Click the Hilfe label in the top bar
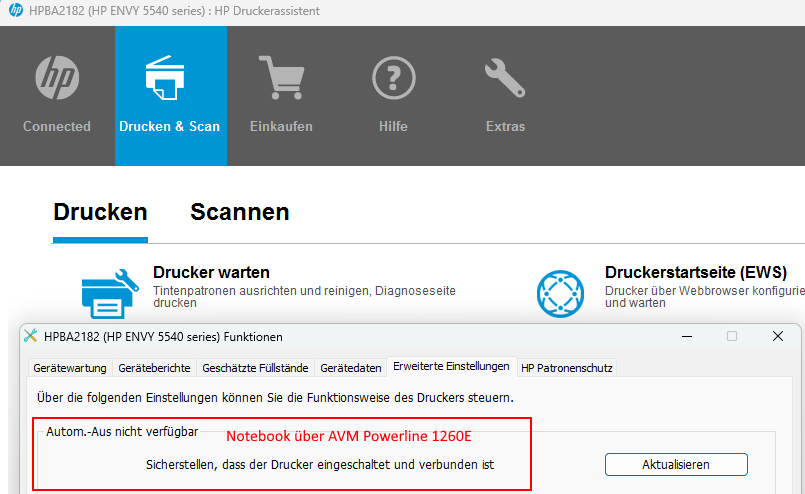This screenshot has height=494, width=805. coord(393,126)
